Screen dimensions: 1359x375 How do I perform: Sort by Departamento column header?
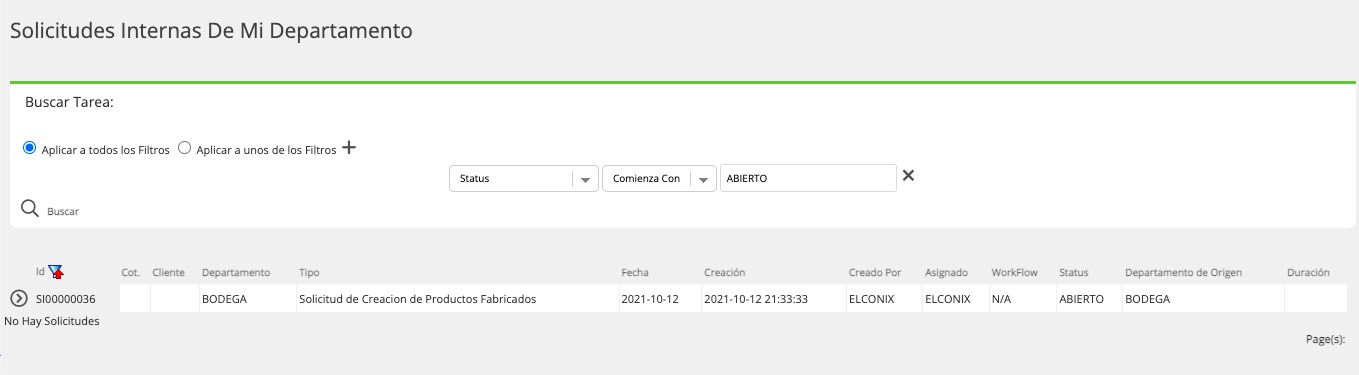(236, 272)
